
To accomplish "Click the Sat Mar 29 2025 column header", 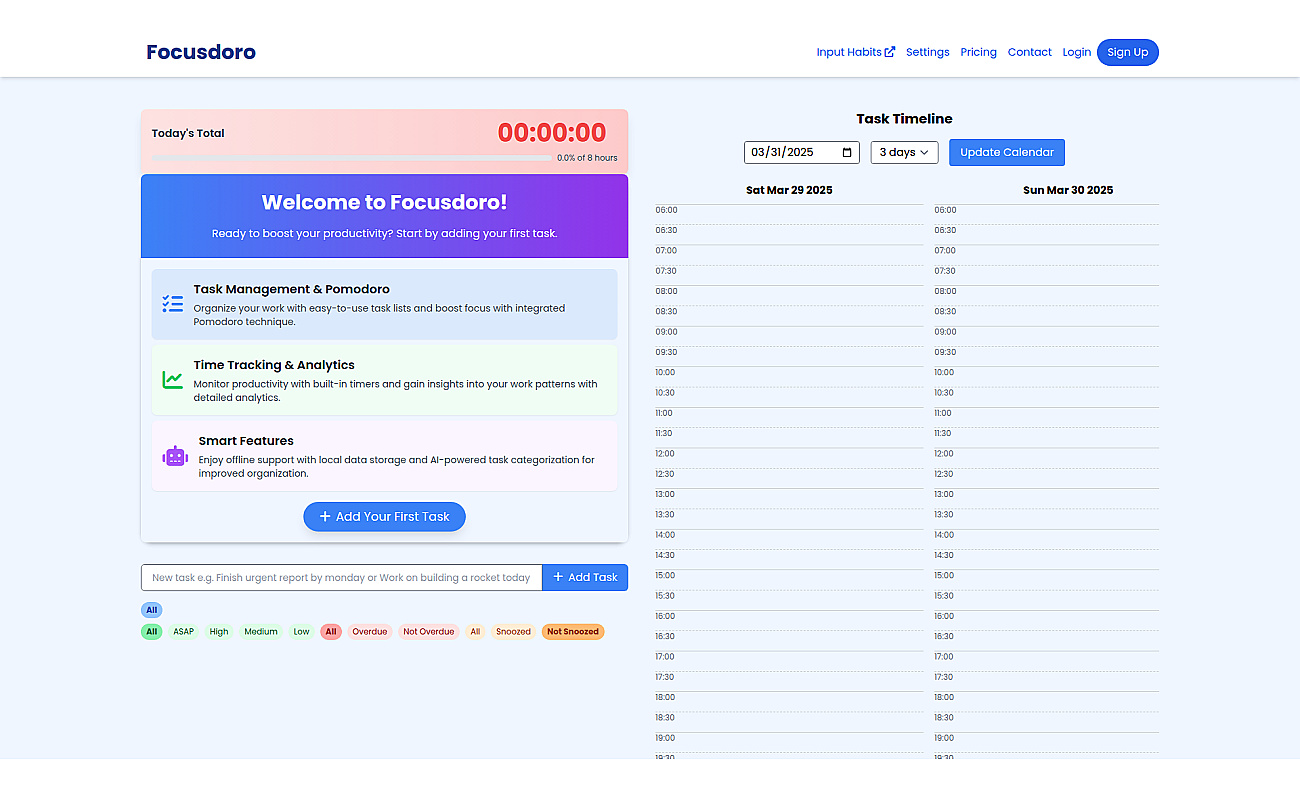I will point(789,190).
